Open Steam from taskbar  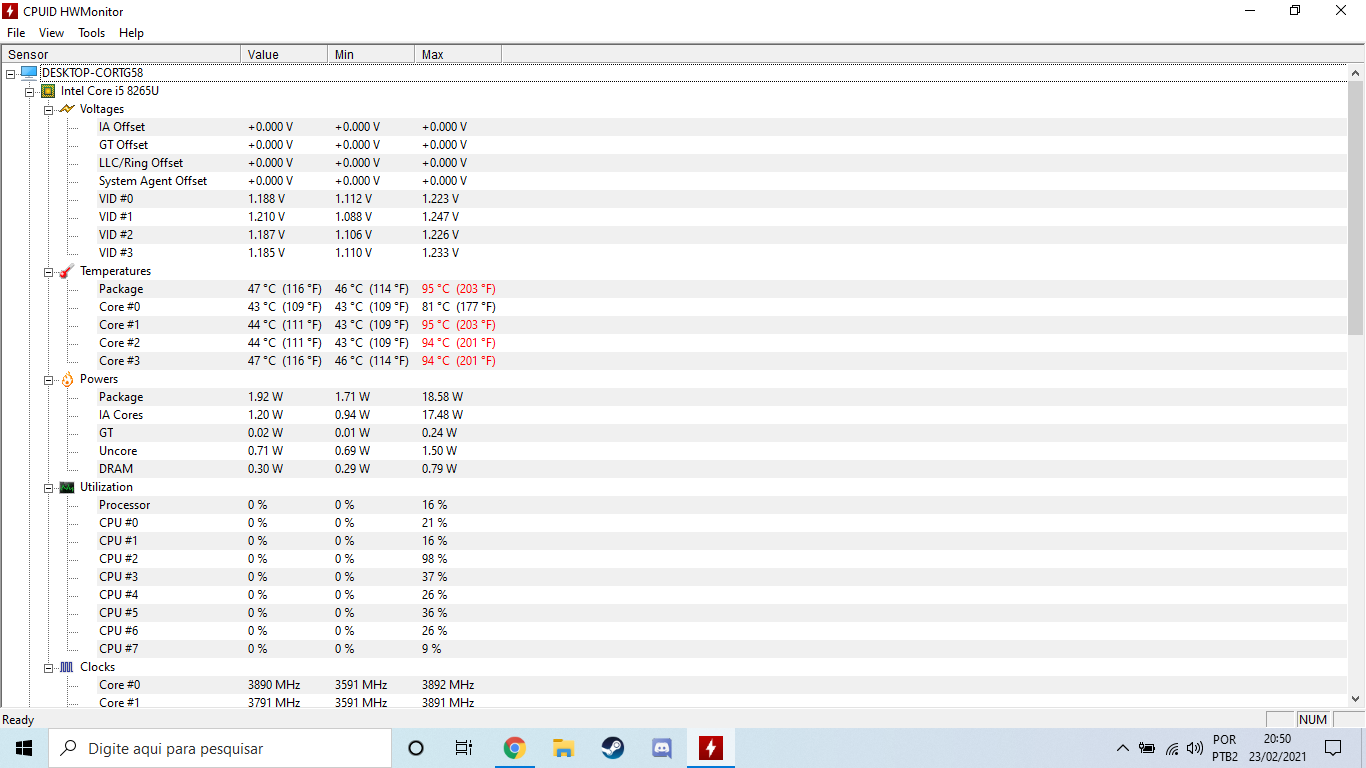(x=612, y=748)
